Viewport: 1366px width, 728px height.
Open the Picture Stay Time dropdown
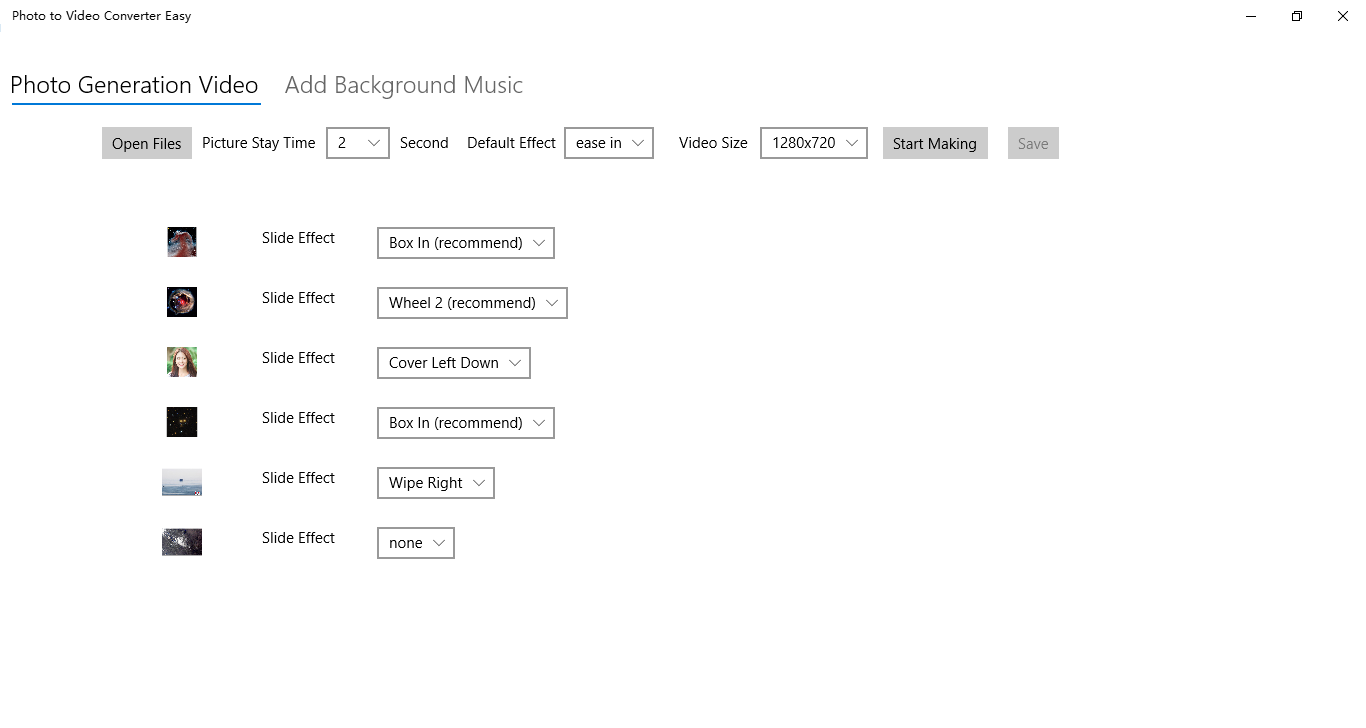tap(358, 143)
